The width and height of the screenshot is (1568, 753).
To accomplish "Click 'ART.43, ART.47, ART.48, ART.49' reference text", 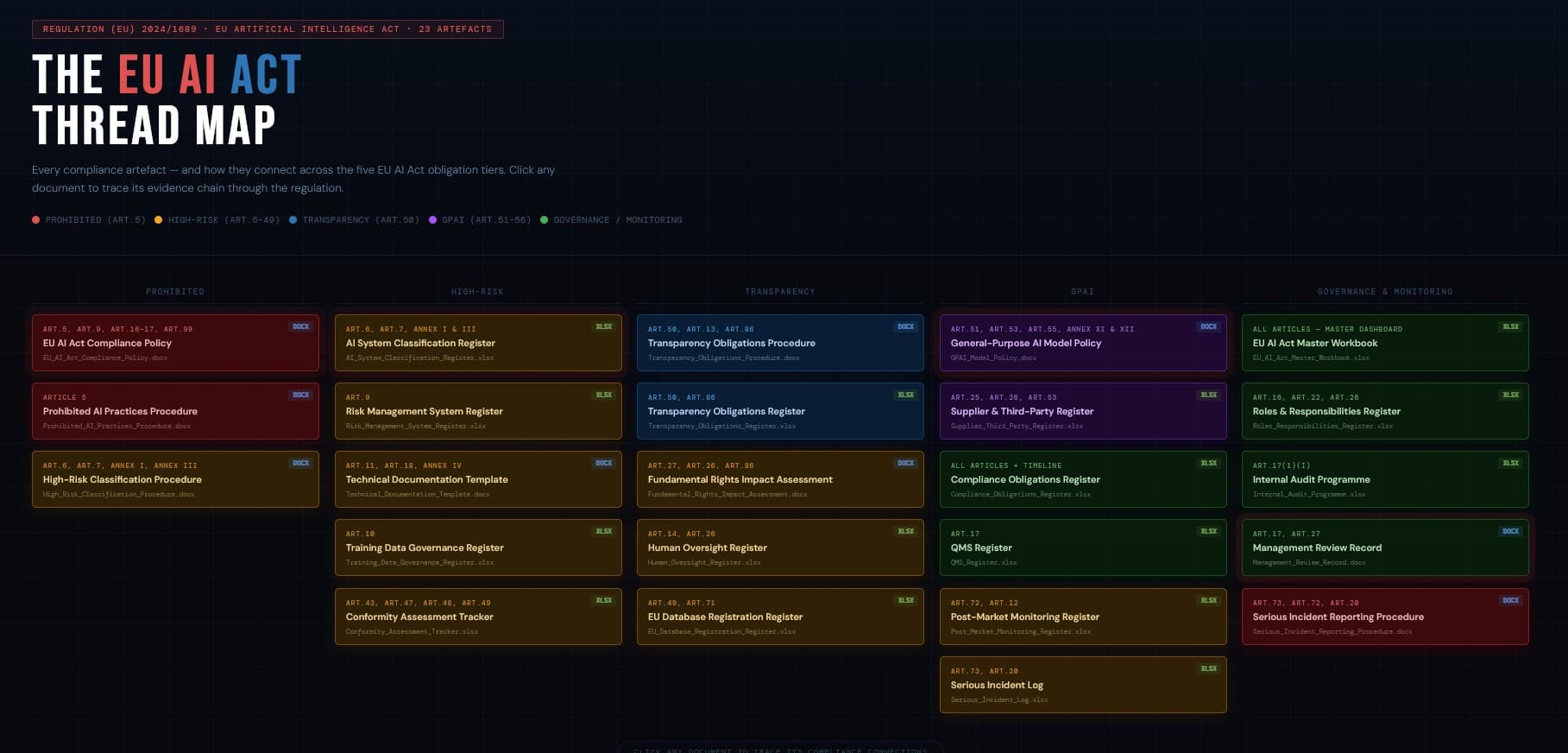I will [x=418, y=603].
